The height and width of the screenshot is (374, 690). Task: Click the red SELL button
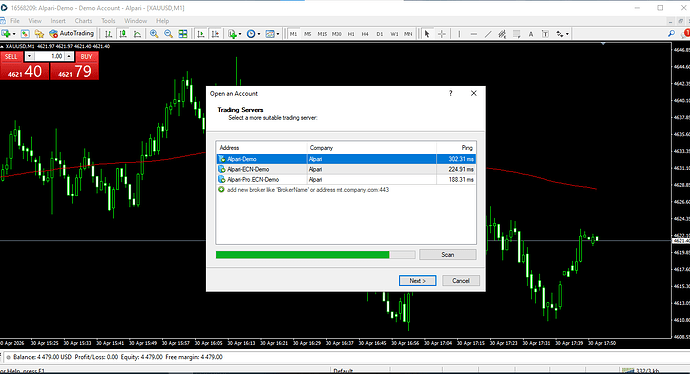tap(11, 56)
